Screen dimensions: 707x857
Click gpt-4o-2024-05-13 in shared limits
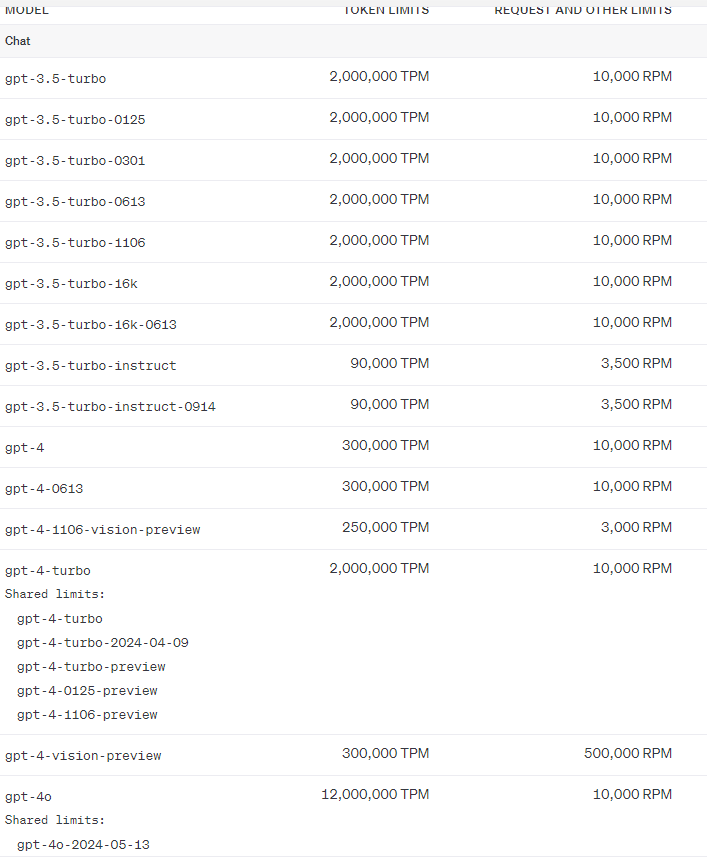click(83, 845)
